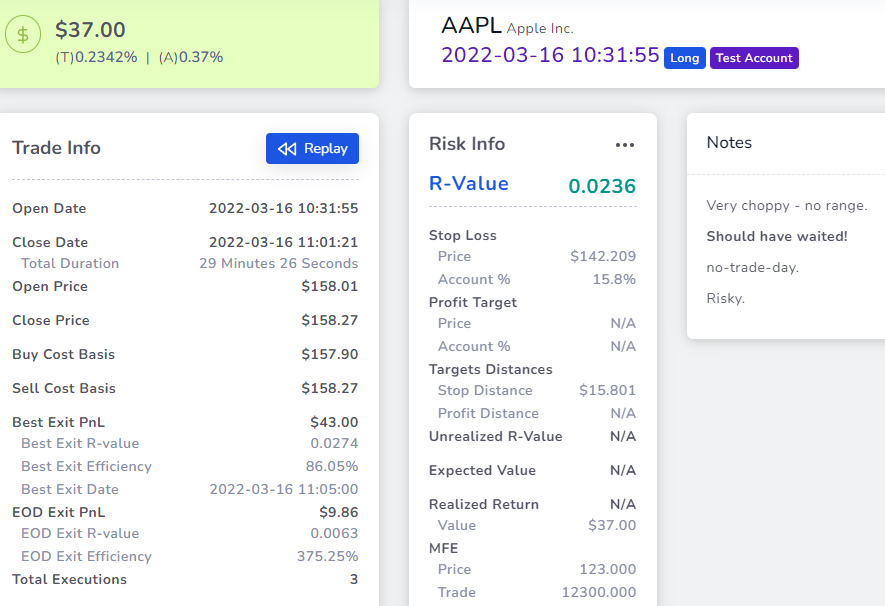Viewport: 885px width, 606px height.
Task: Click the $37.00 profit amount
Action: coord(90,30)
